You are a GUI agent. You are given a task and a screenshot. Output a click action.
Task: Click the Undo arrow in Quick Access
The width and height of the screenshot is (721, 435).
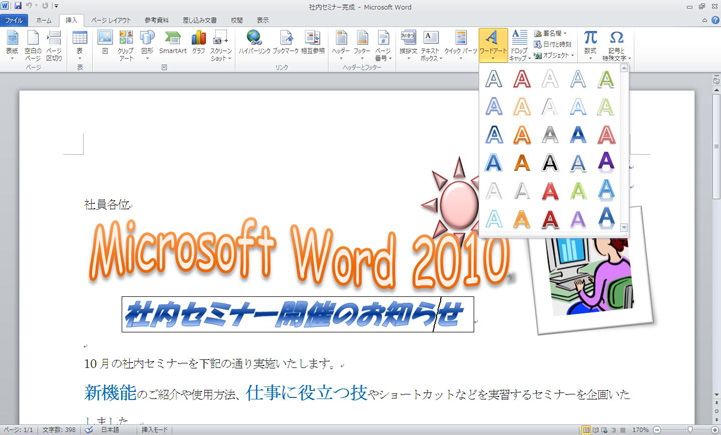pyautogui.click(x=29, y=6)
